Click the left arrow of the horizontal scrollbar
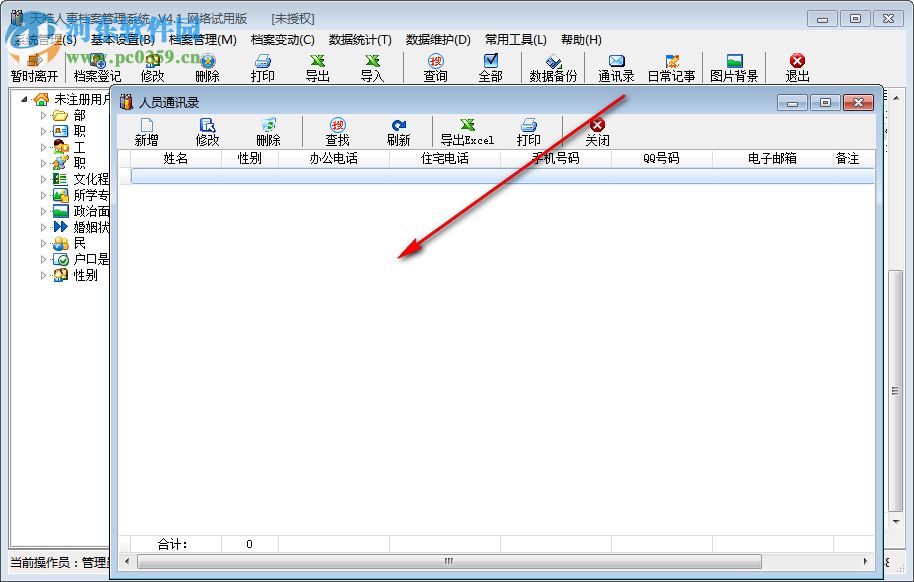 click(127, 561)
